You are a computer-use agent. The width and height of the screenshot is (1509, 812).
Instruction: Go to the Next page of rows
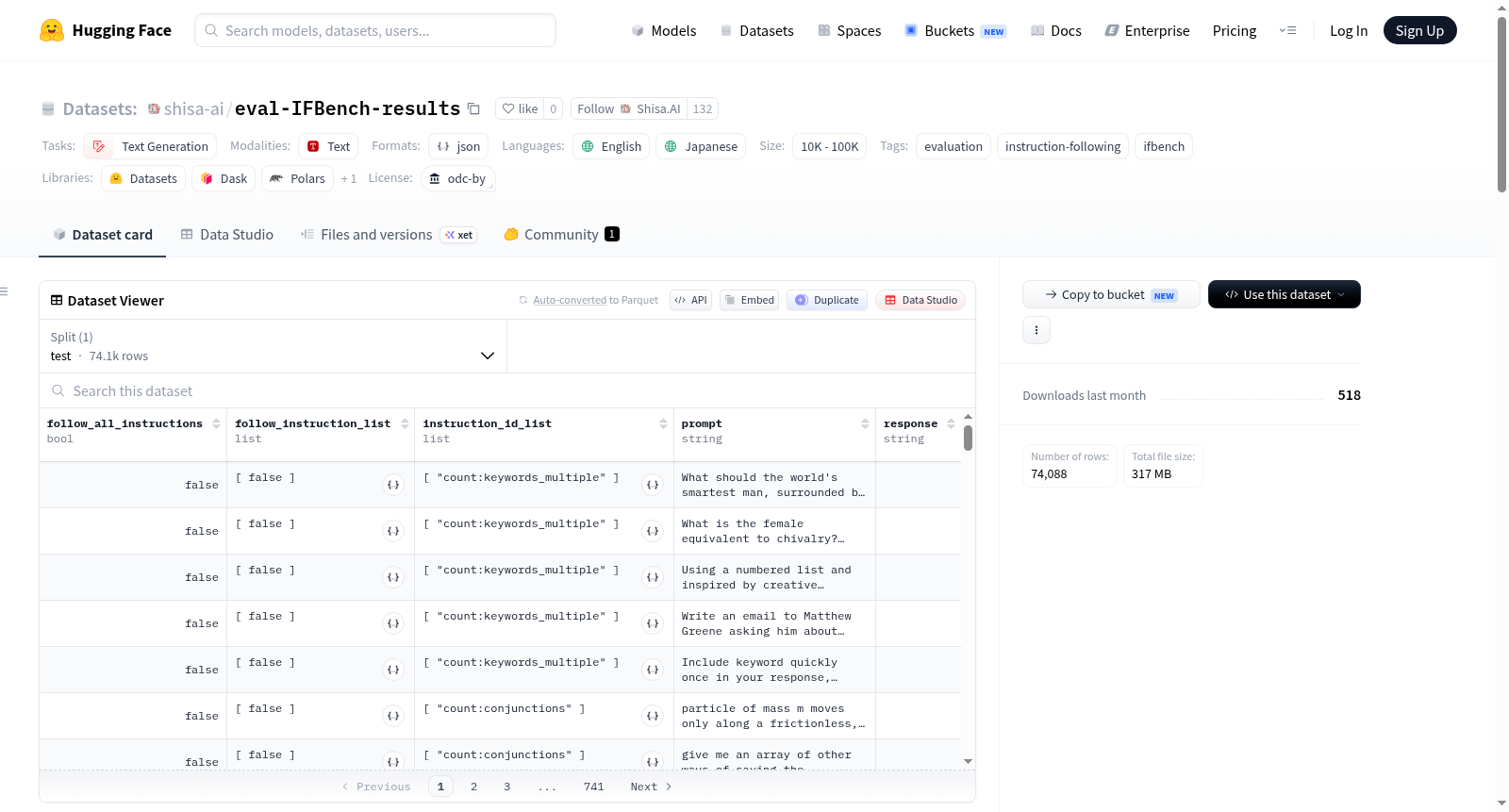click(x=651, y=787)
